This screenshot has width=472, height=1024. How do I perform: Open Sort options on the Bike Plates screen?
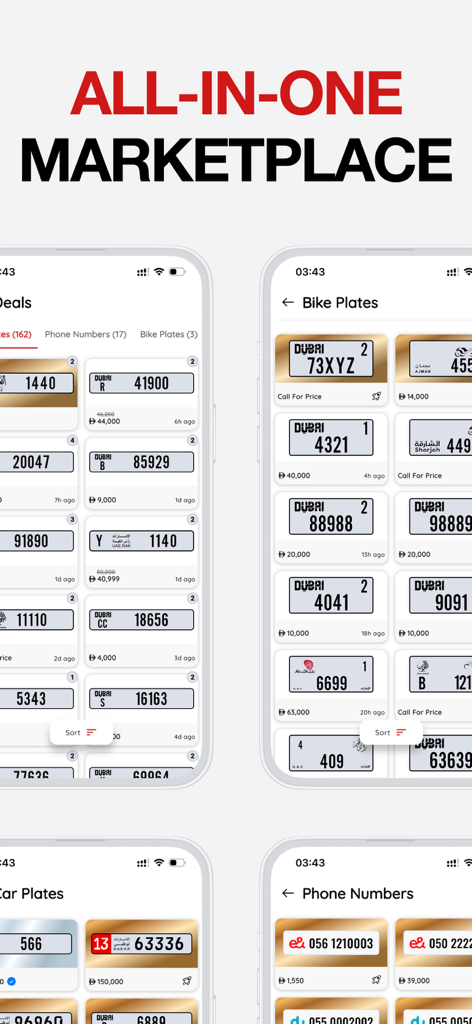[x=391, y=733]
